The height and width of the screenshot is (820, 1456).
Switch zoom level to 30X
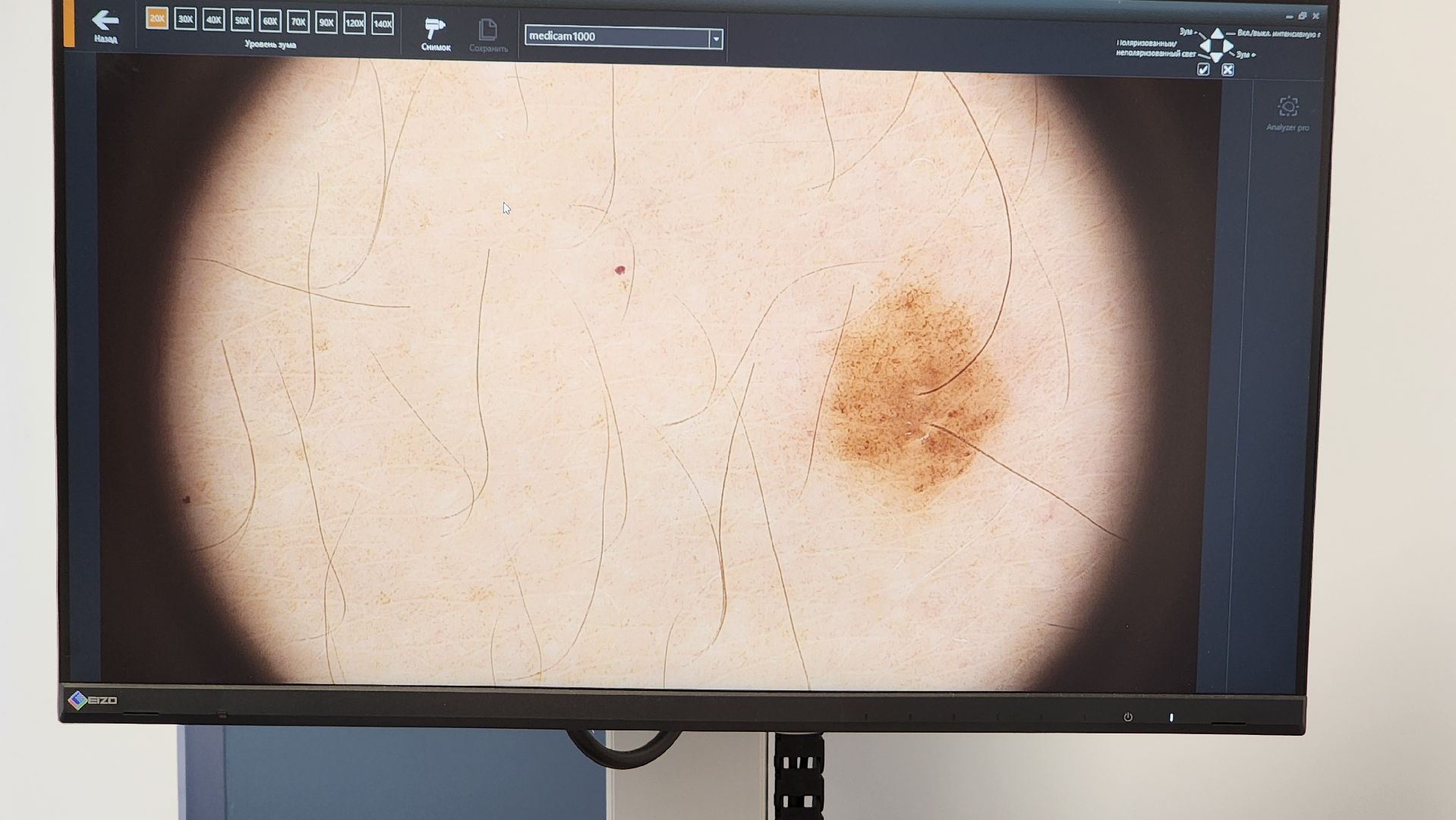point(185,19)
